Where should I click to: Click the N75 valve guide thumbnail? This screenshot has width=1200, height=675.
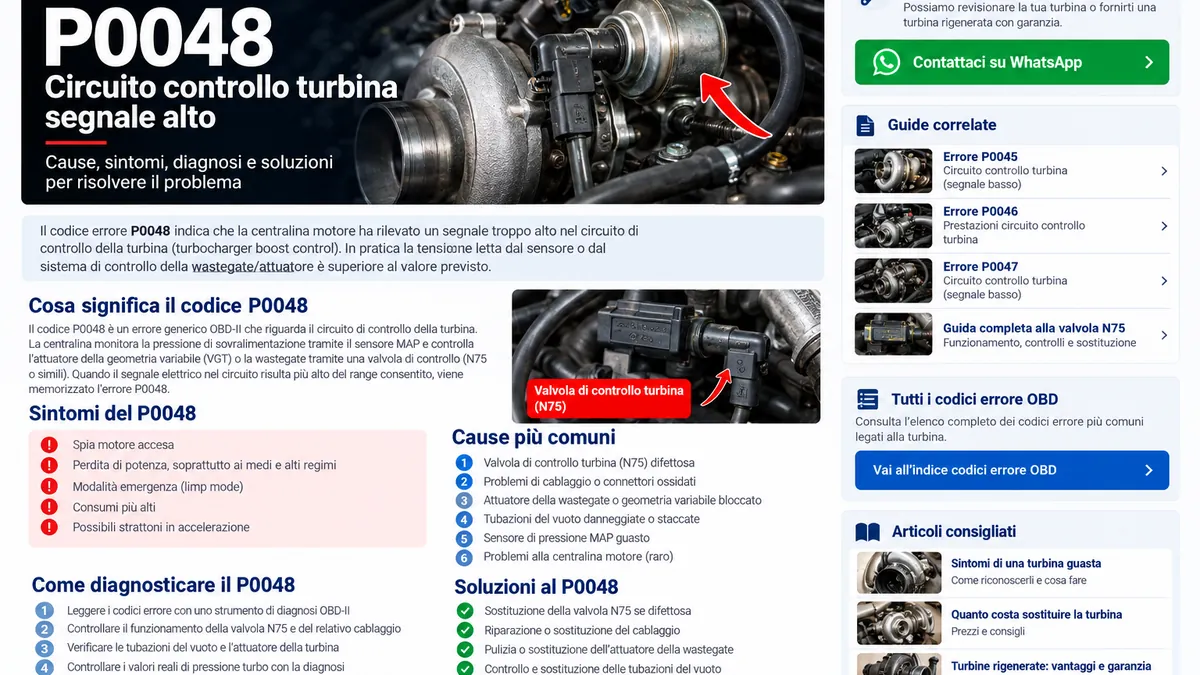(x=894, y=335)
